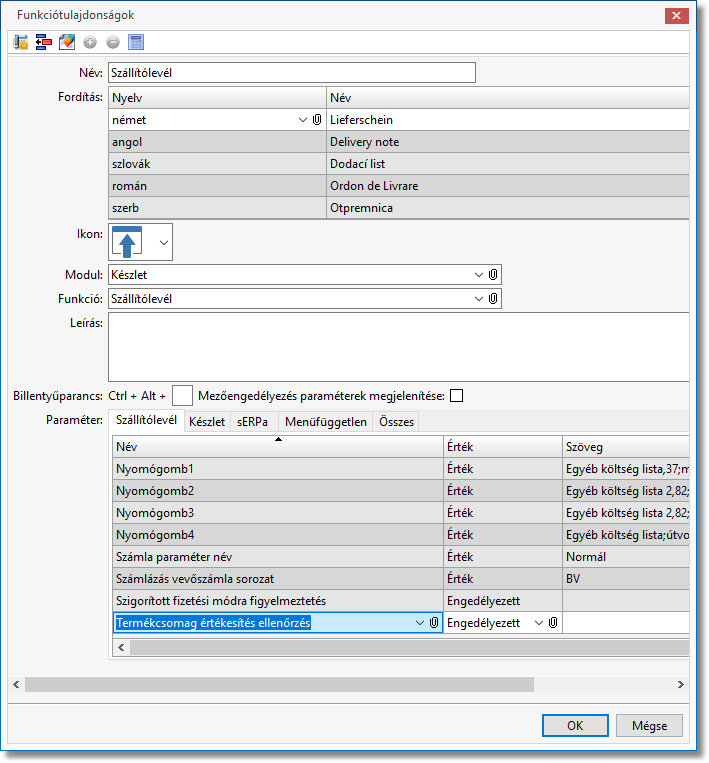The height and width of the screenshot is (763, 709).
Task: Switch to the Készlet parameter tab
Action: pos(207,422)
